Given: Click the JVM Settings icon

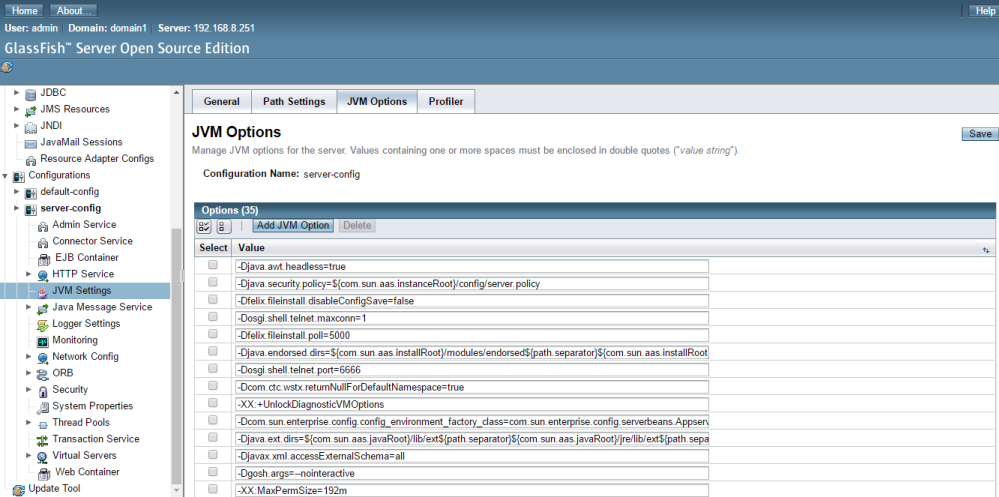Looking at the screenshot, I should tap(43, 291).
